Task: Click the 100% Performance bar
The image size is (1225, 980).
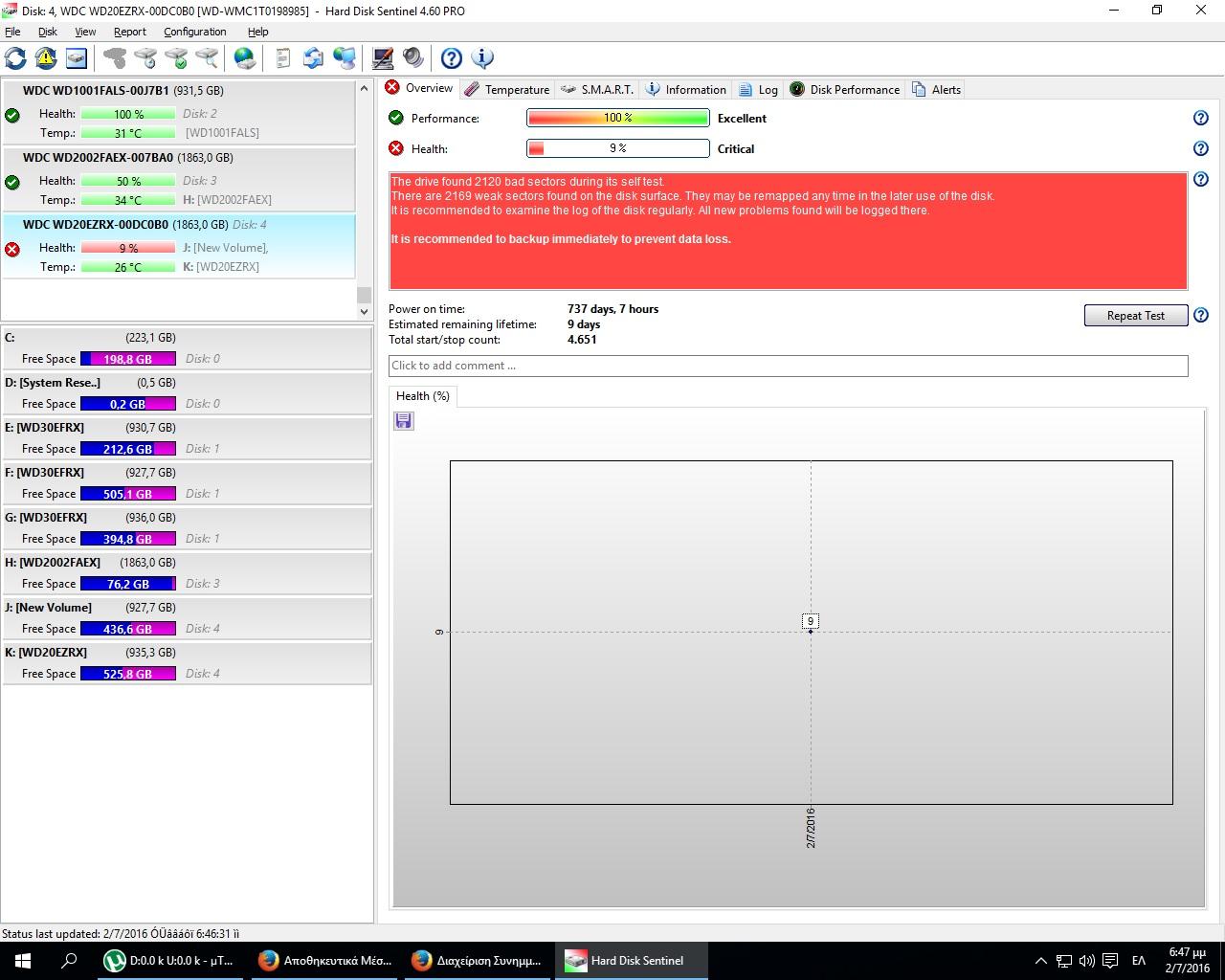Action: pyautogui.click(x=618, y=118)
